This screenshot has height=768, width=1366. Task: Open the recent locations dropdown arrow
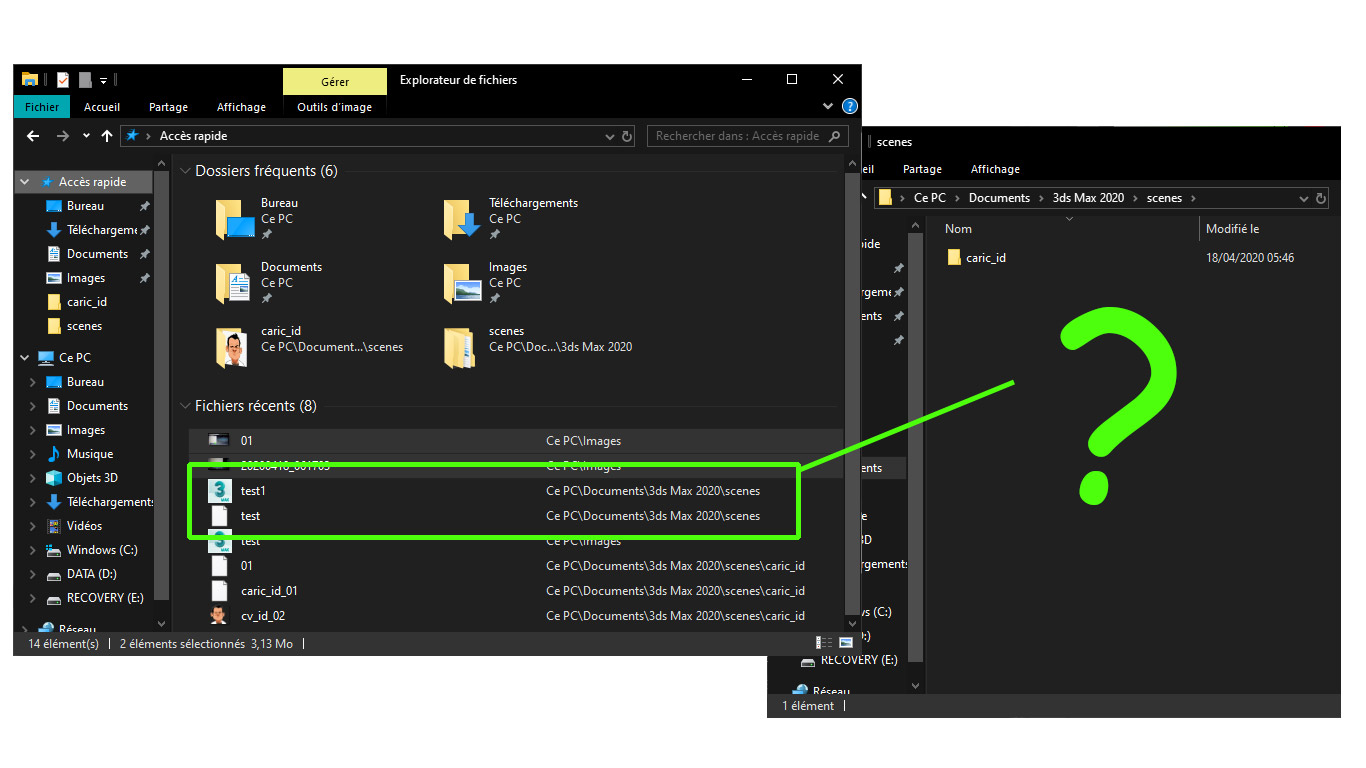click(86, 136)
